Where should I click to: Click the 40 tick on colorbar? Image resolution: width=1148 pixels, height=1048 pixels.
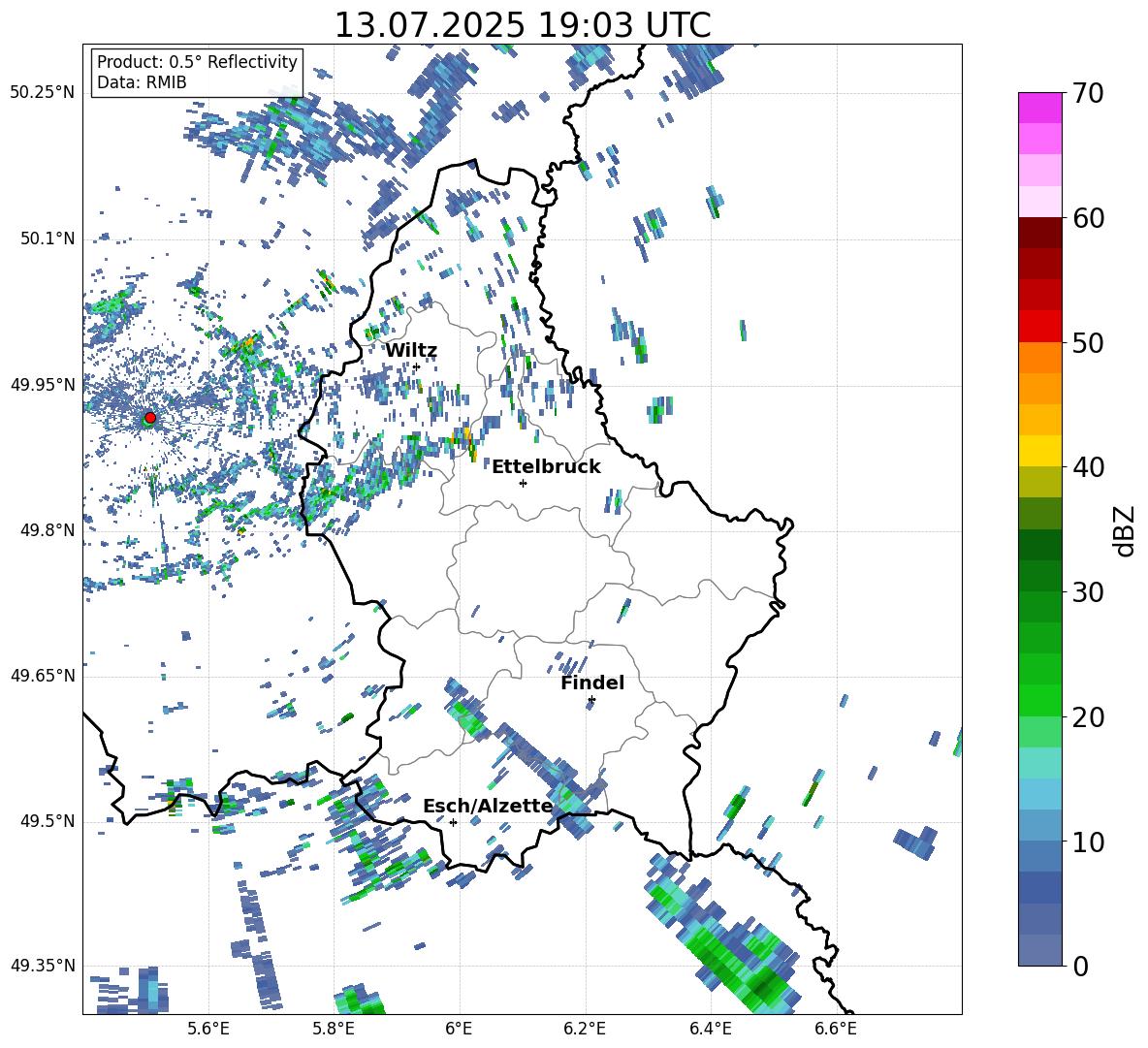tap(1087, 467)
